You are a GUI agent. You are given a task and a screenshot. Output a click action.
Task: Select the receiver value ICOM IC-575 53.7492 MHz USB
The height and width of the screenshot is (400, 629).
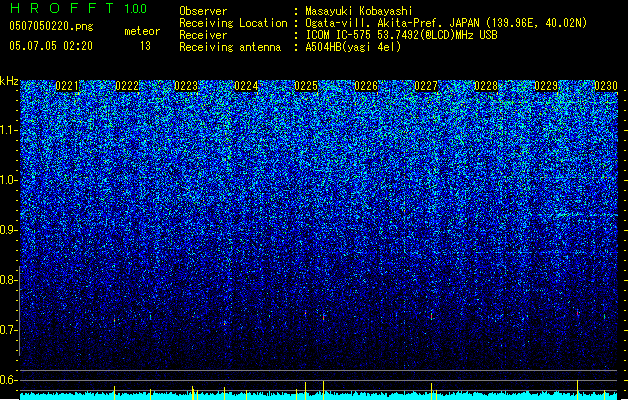(401, 35)
